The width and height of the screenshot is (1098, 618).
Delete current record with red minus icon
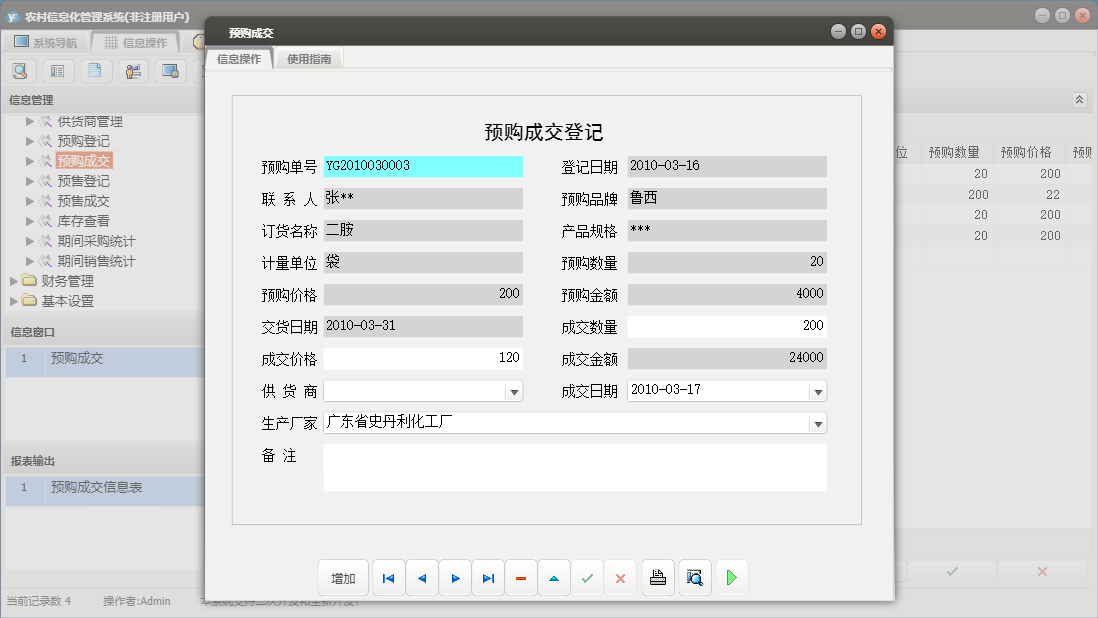pos(521,577)
